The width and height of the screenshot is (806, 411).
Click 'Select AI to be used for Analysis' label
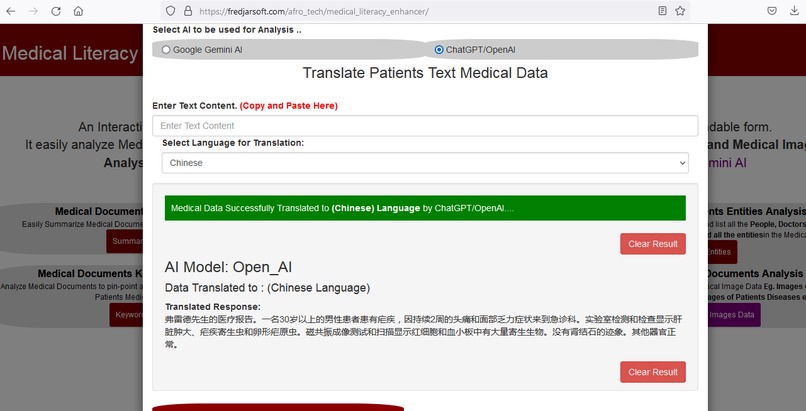227,30
